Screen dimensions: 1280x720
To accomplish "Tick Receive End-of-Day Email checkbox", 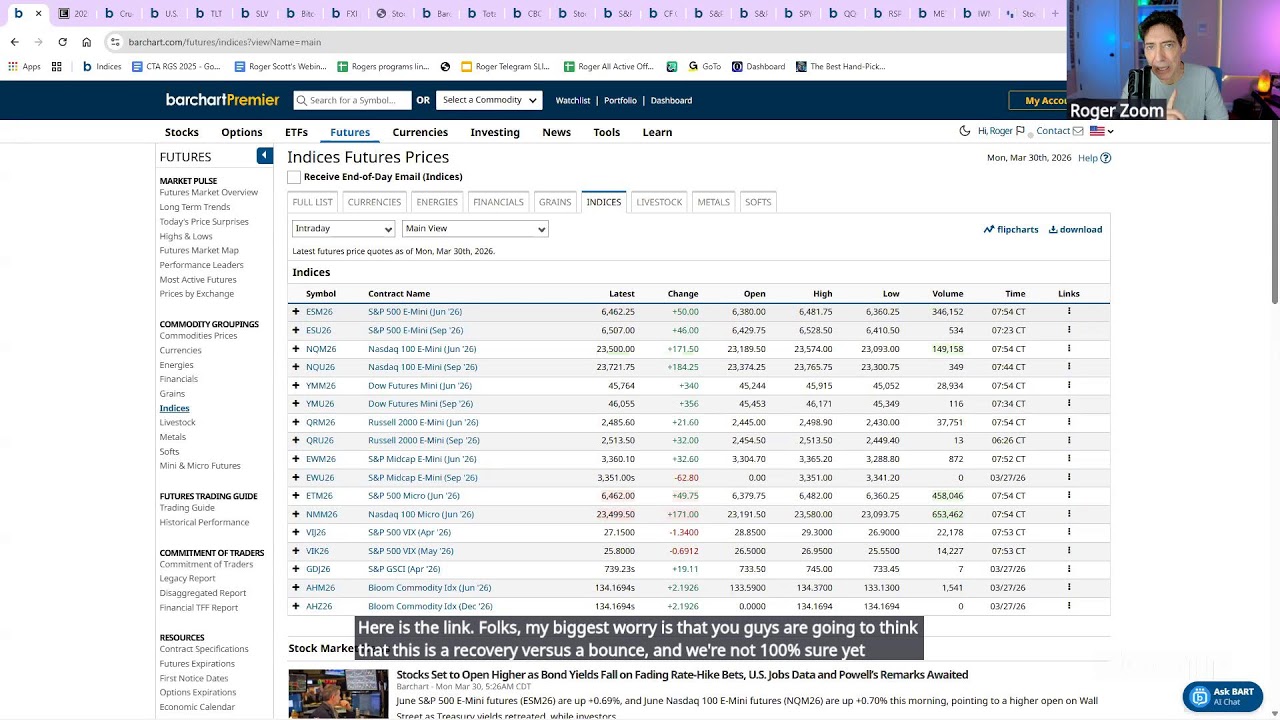I will pyautogui.click(x=294, y=177).
